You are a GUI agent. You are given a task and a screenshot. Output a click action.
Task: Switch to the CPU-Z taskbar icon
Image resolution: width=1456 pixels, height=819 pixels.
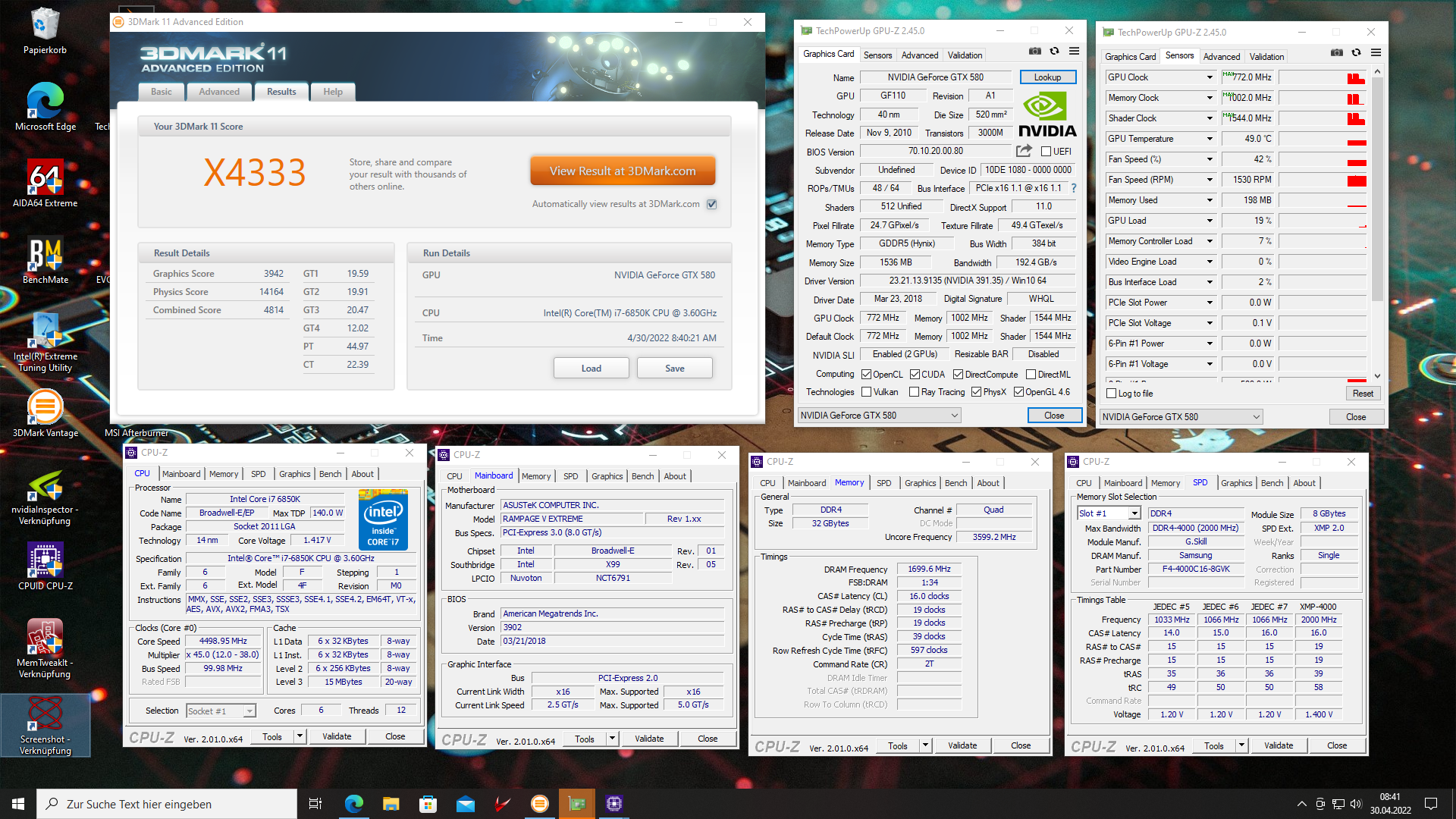point(613,804)
